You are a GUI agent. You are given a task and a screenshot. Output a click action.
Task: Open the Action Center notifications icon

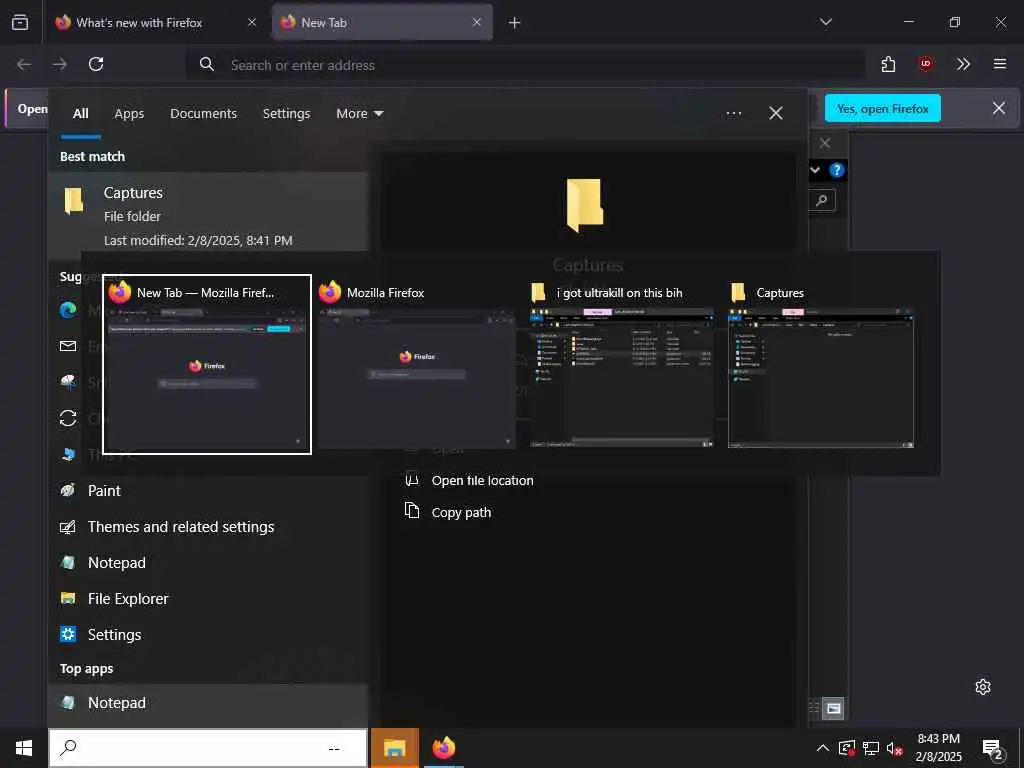coord(993,749)
